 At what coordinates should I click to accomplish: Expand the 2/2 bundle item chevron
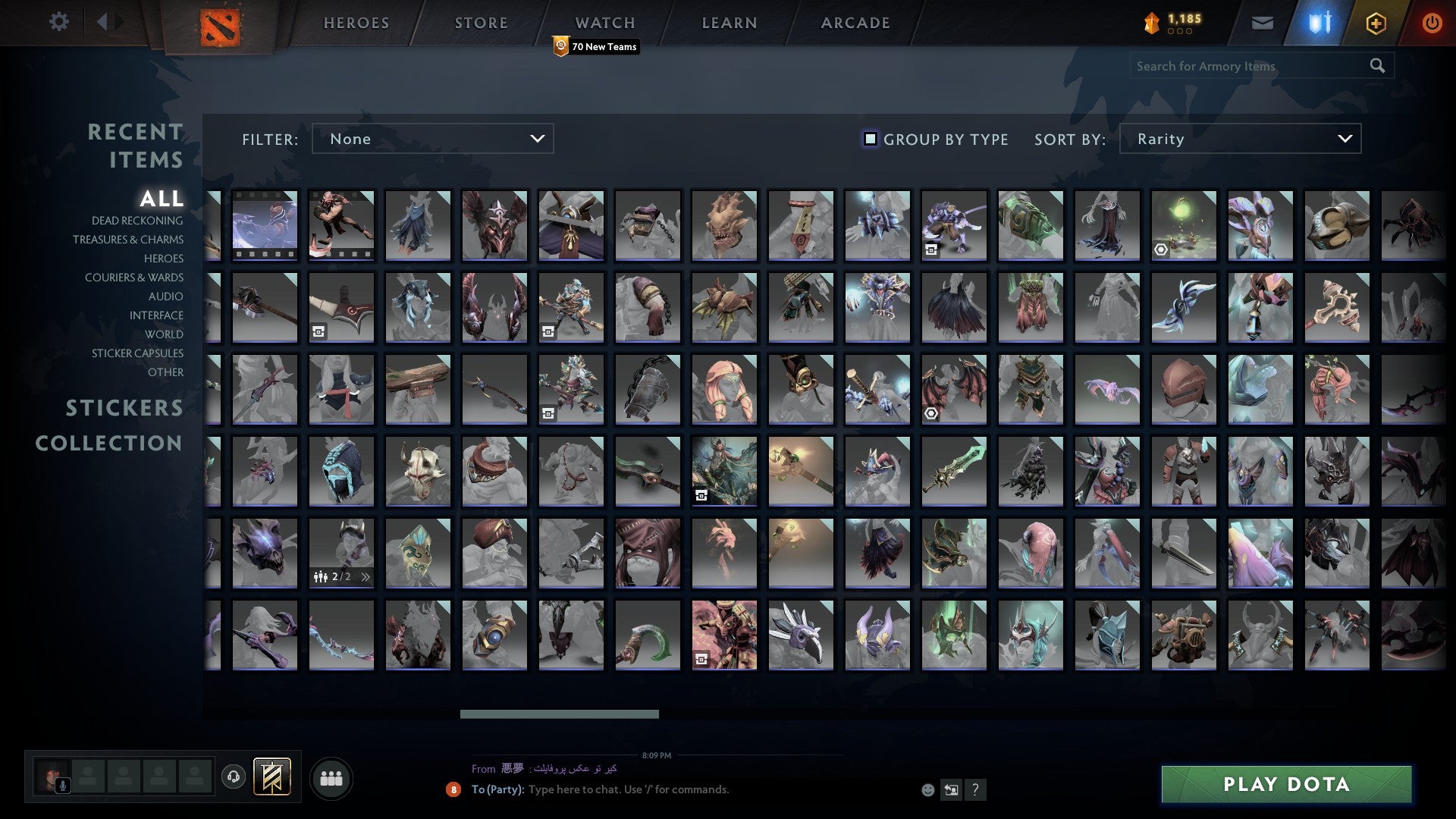point(366,576)
